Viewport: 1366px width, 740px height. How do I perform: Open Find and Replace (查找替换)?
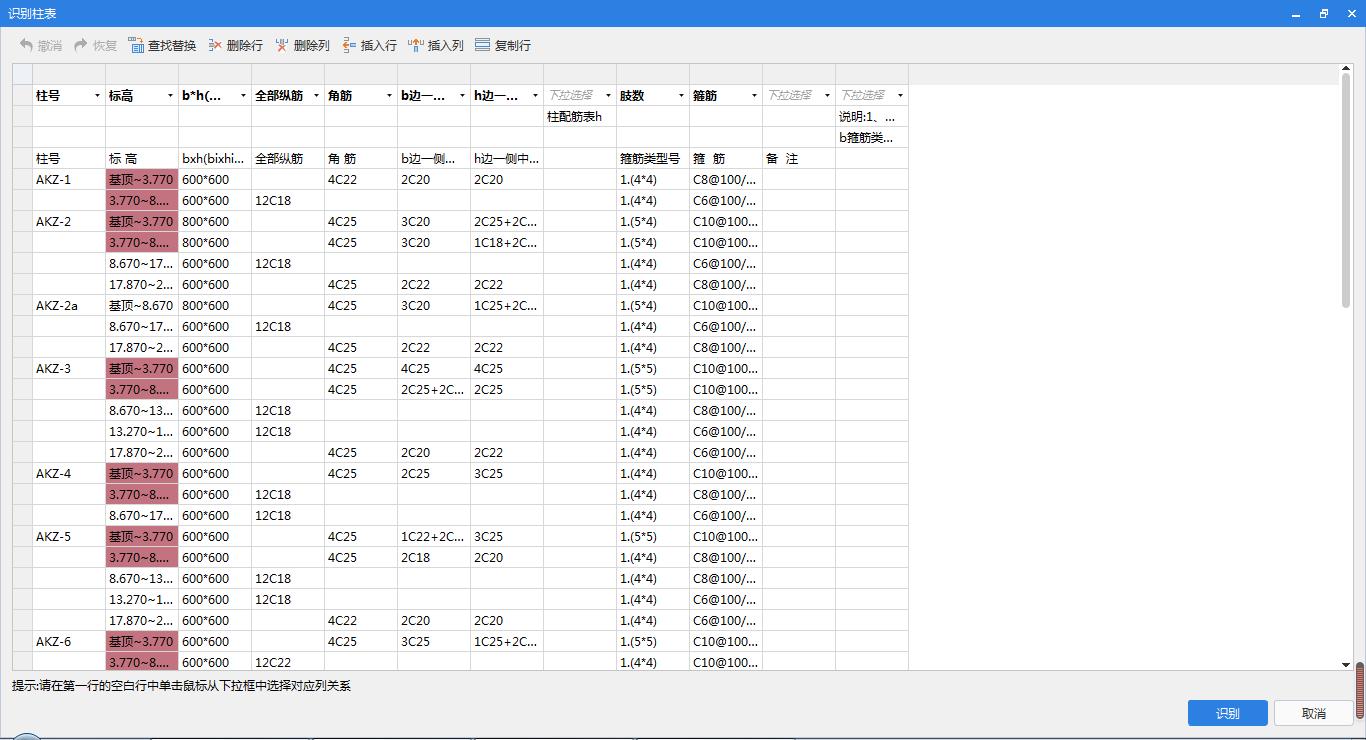(x=162, y=45)
